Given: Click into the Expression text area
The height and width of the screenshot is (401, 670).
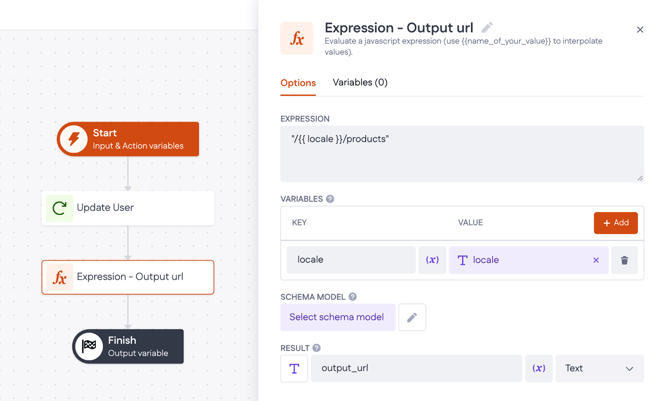Looking at the screenshot, I should [461, 153].
